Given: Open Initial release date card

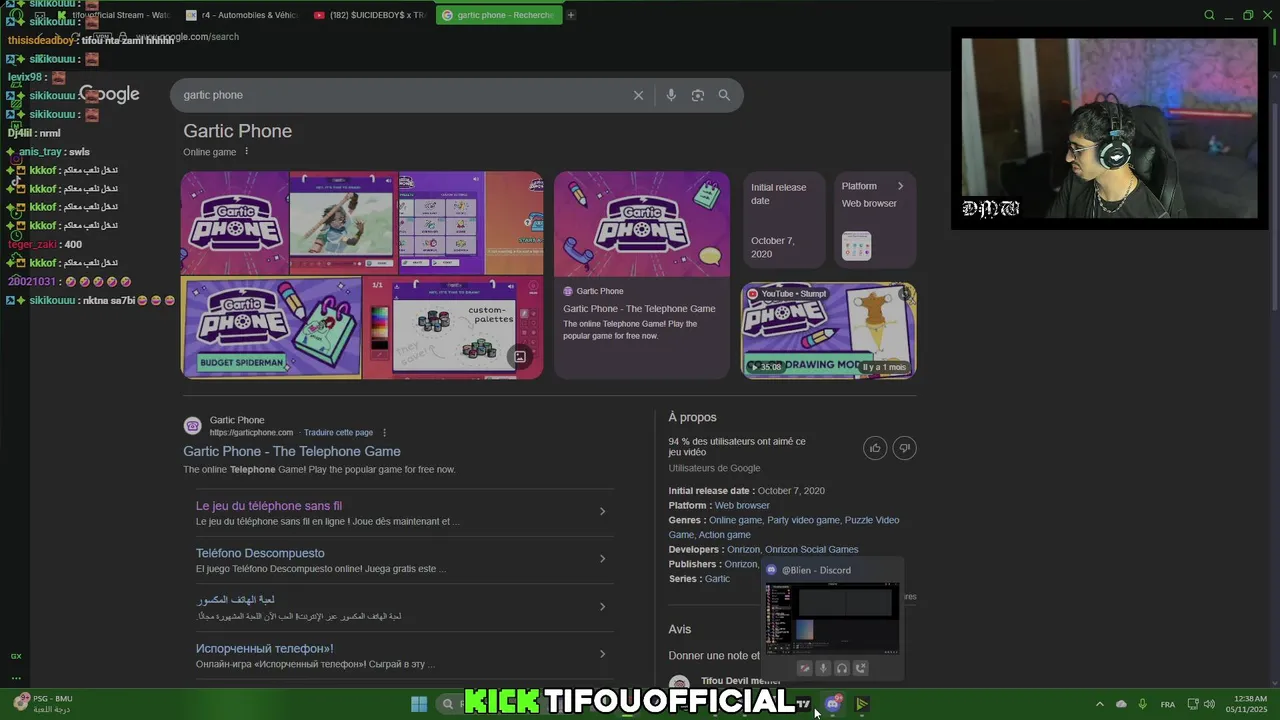Looking at the screenshot, I should [x=782, y=220].
